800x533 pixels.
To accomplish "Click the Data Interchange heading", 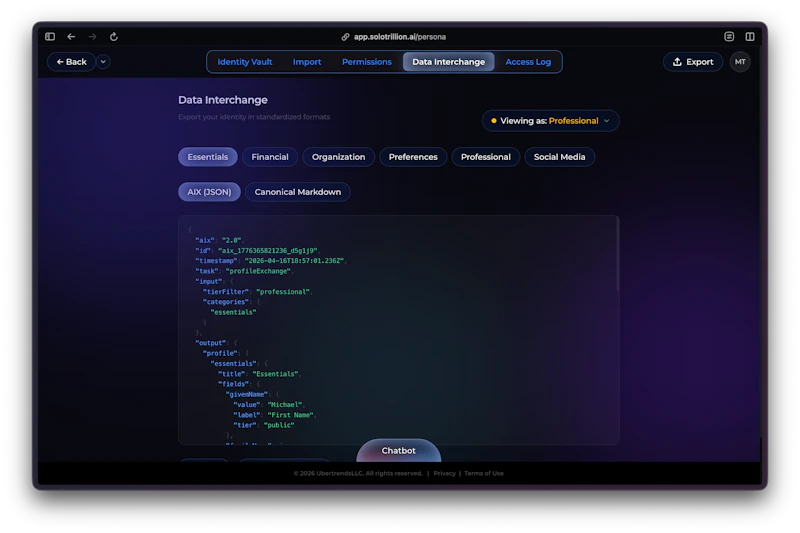I will pyautogui.click(x=222, y=100).
